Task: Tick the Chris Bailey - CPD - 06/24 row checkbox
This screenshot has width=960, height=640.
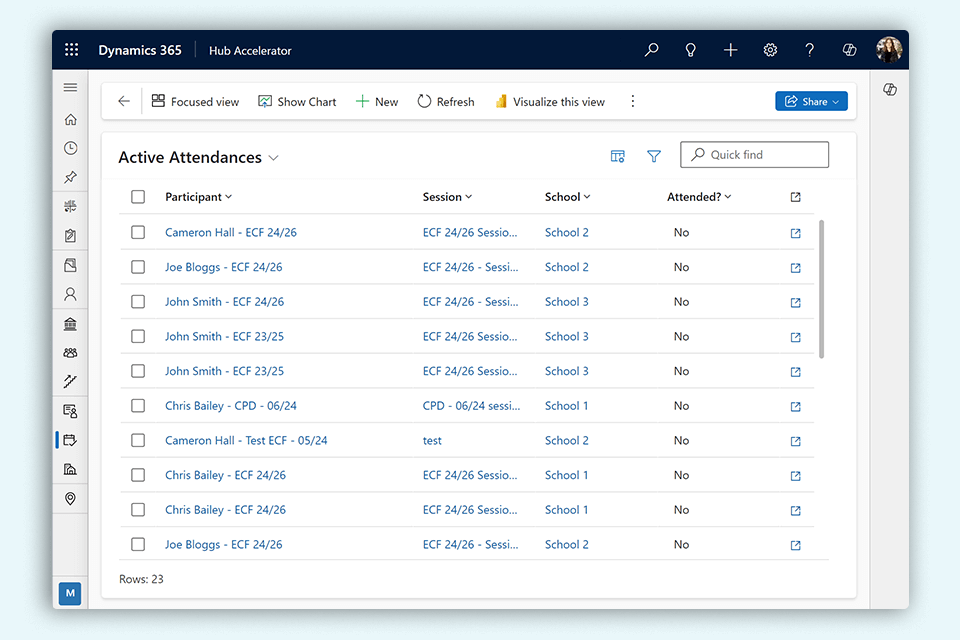Action: tap(138, 406)
